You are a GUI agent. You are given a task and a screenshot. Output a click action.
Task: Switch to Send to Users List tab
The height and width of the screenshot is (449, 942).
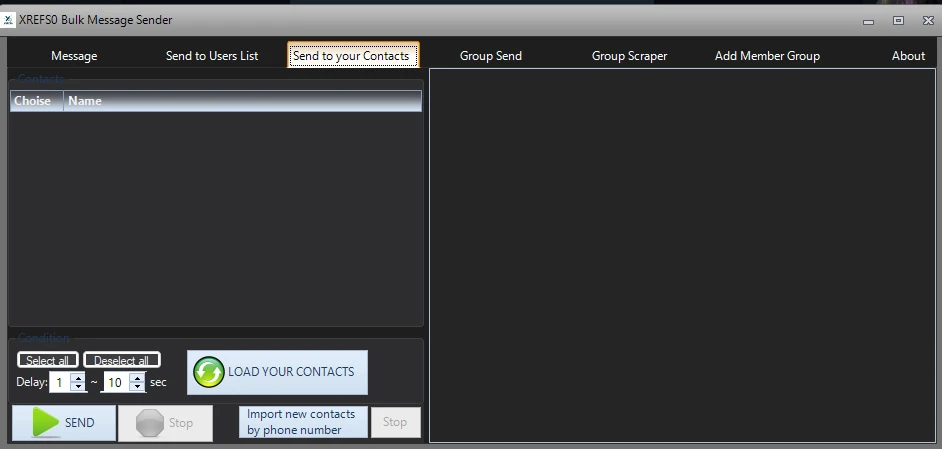[x=212, y=56]
